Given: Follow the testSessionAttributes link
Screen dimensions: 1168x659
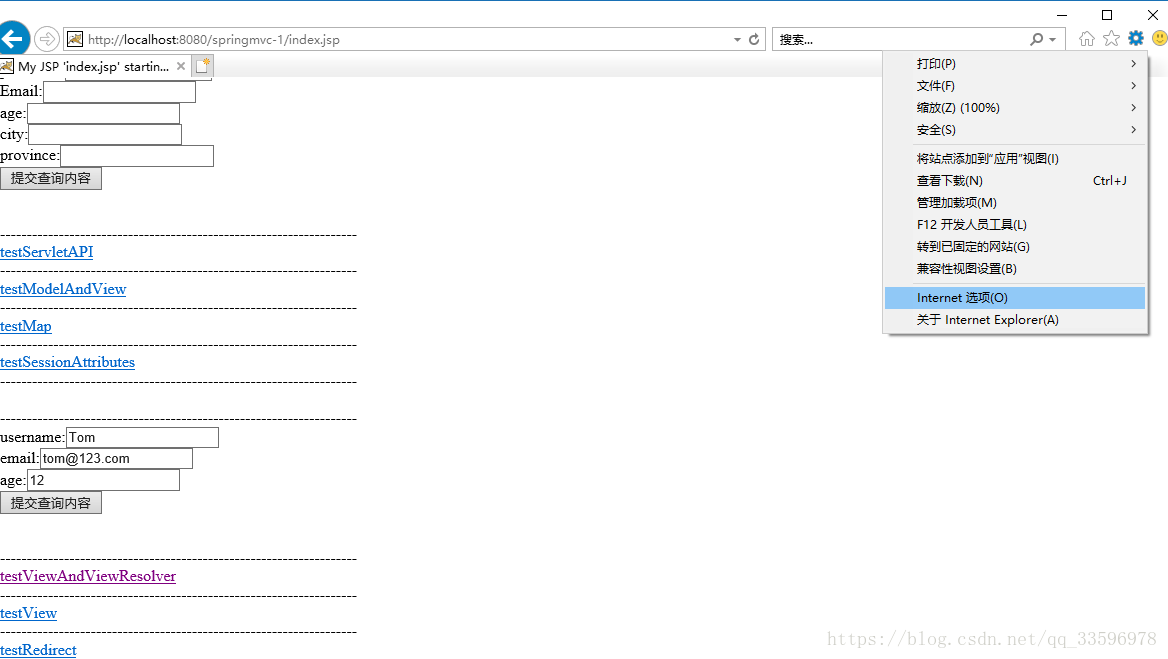Looking at the screenshot, I should 67,363.
